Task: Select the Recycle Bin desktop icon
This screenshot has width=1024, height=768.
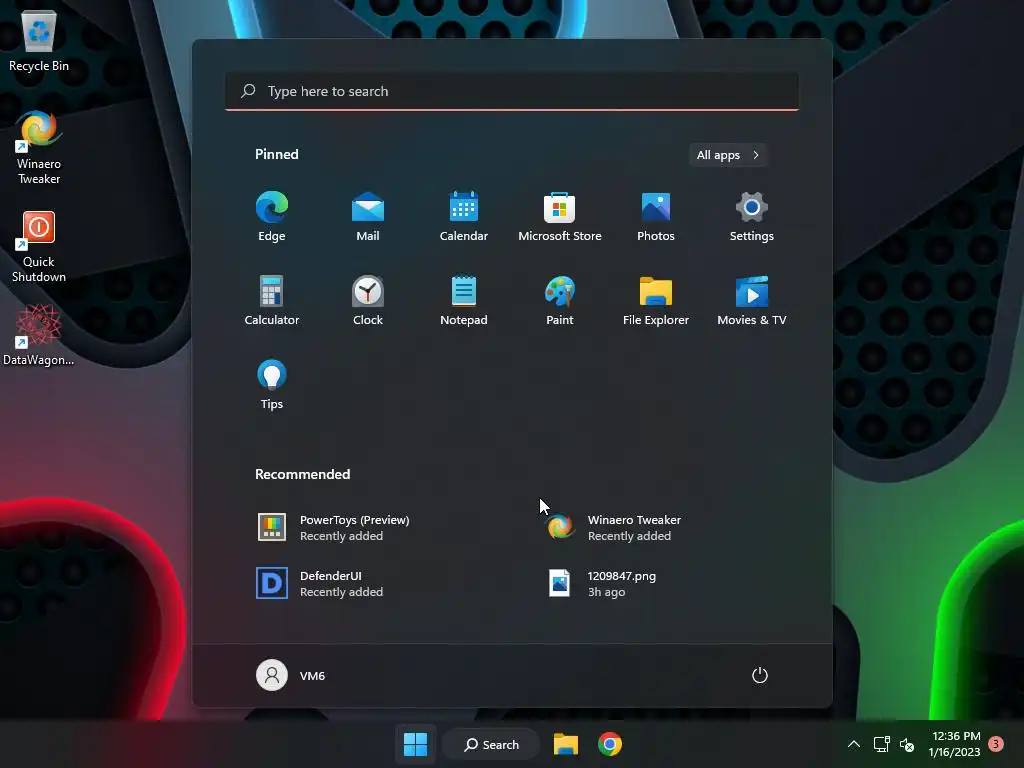Action: pos(39,40)
